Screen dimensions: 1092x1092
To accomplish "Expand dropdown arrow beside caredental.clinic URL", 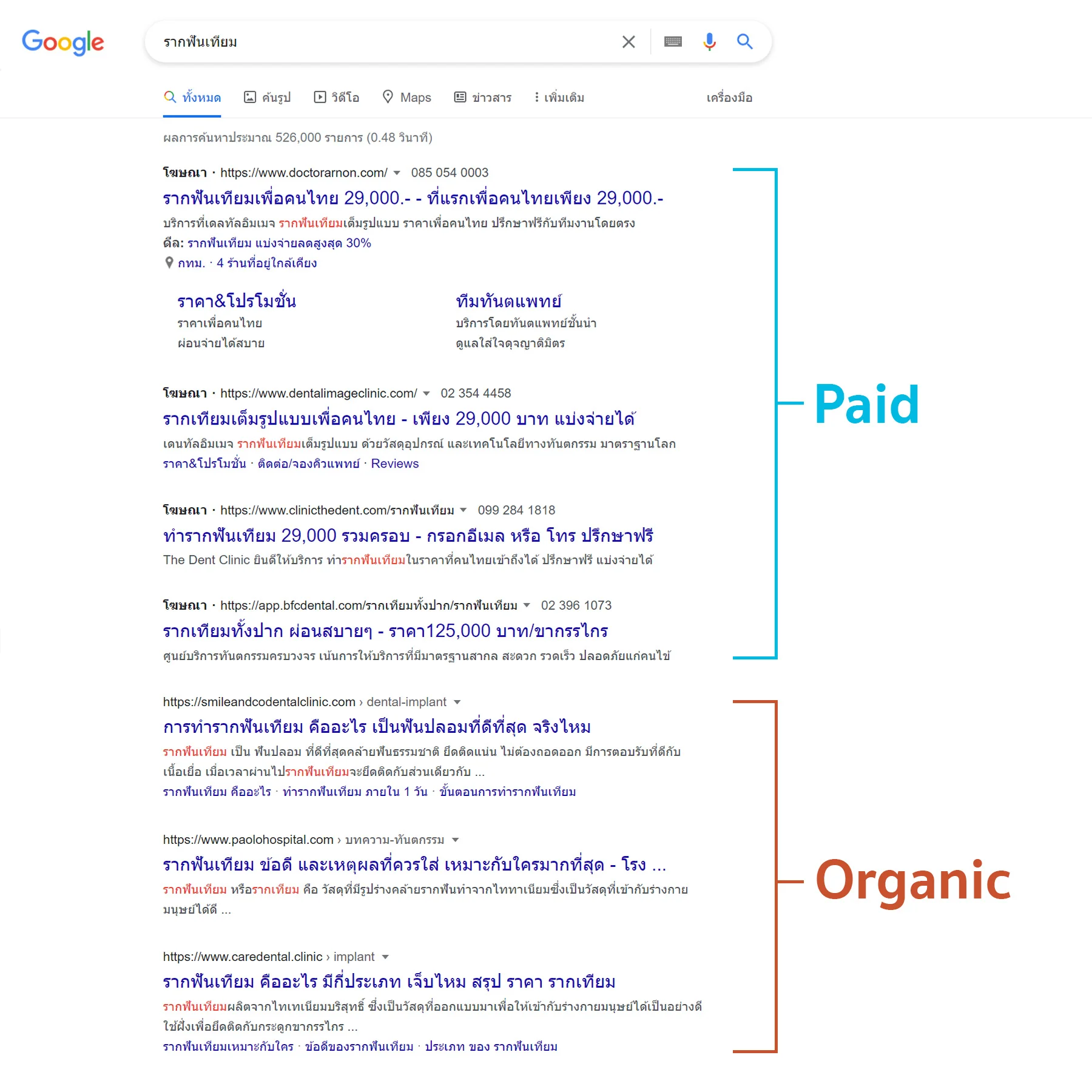I will click(385, 957).
